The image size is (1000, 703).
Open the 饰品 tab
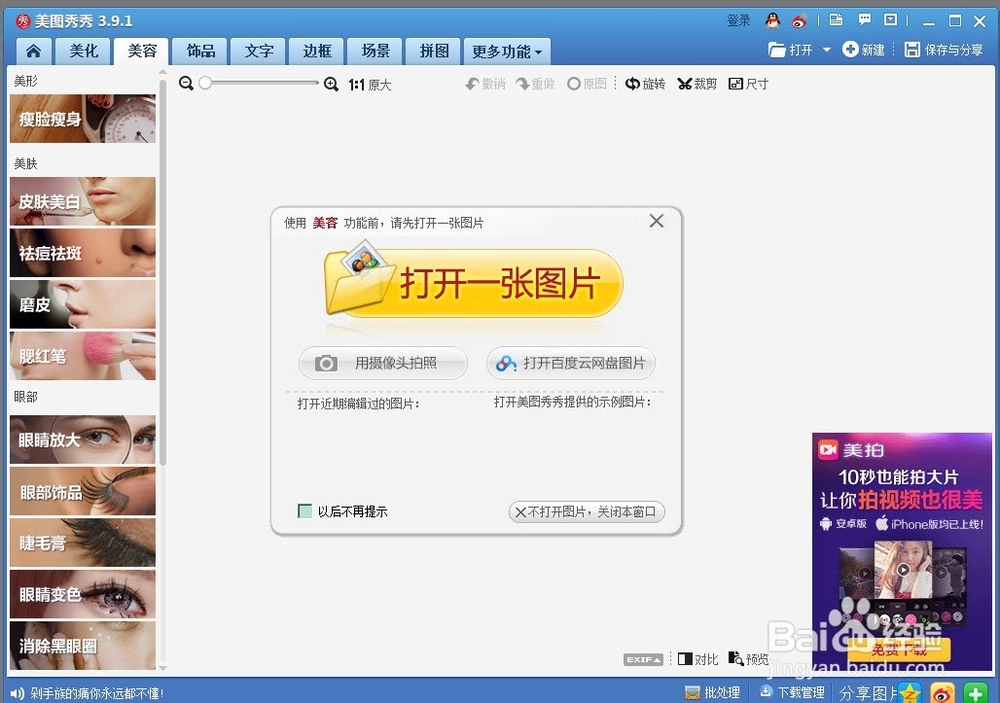coord(200,51)
